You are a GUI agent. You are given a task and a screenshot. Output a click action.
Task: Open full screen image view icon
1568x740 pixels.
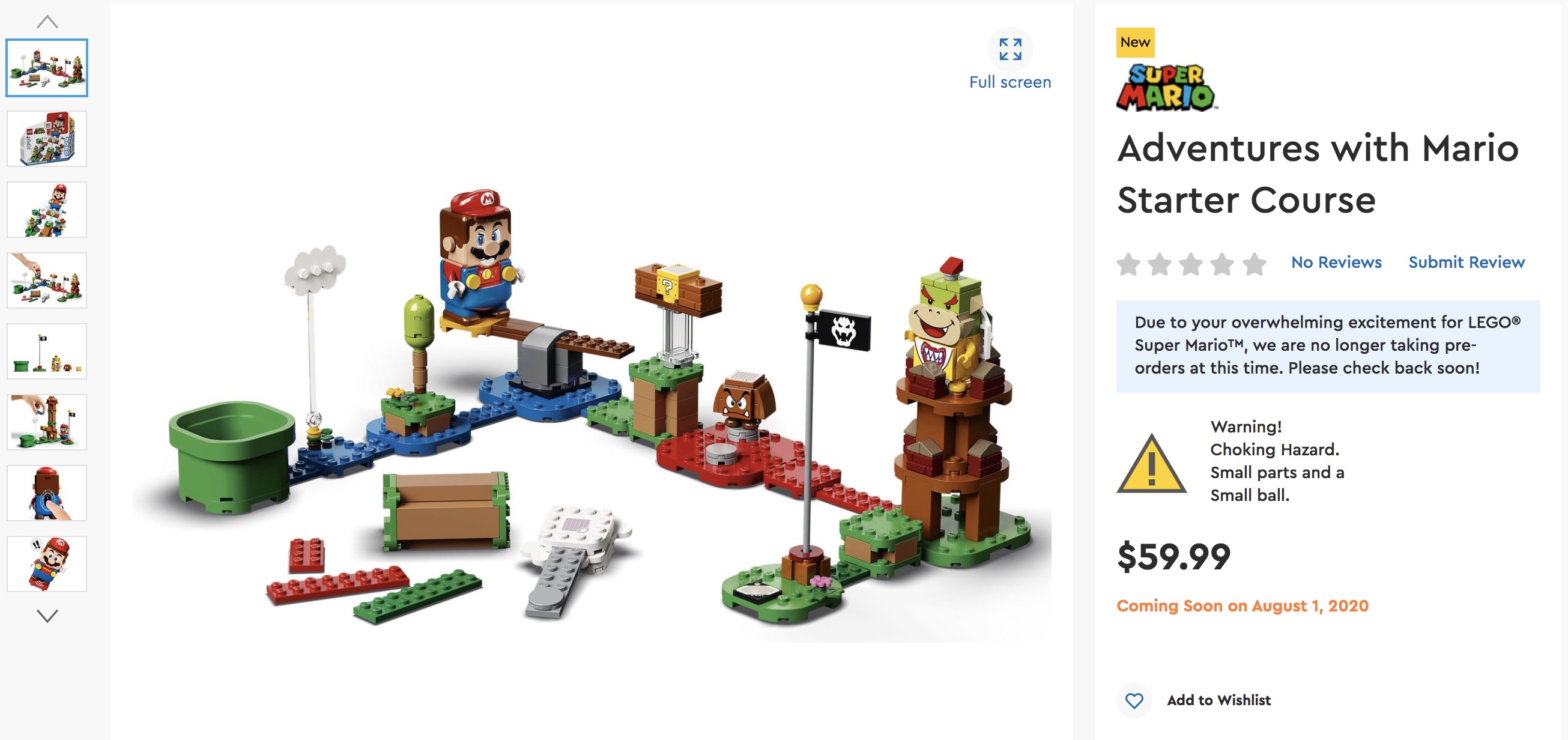pos(1010,49)
